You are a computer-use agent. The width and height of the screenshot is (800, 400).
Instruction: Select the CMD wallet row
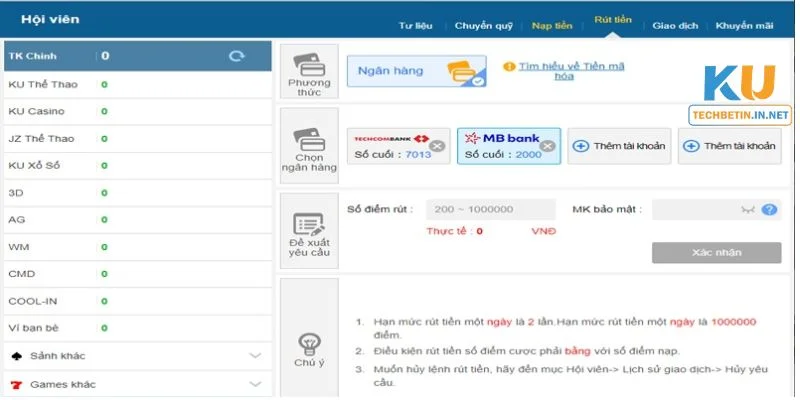pyautogui.click(x=138, y=274)
